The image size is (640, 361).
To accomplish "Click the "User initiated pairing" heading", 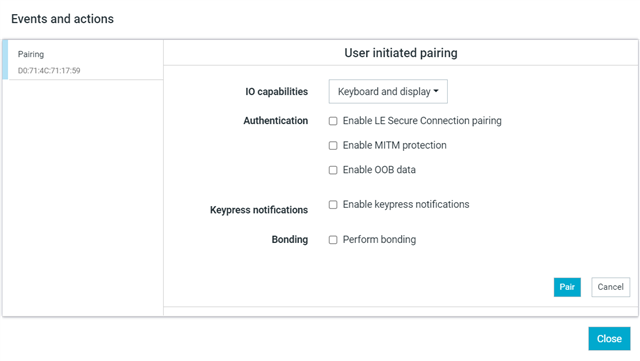I will (x=401, y=53).
